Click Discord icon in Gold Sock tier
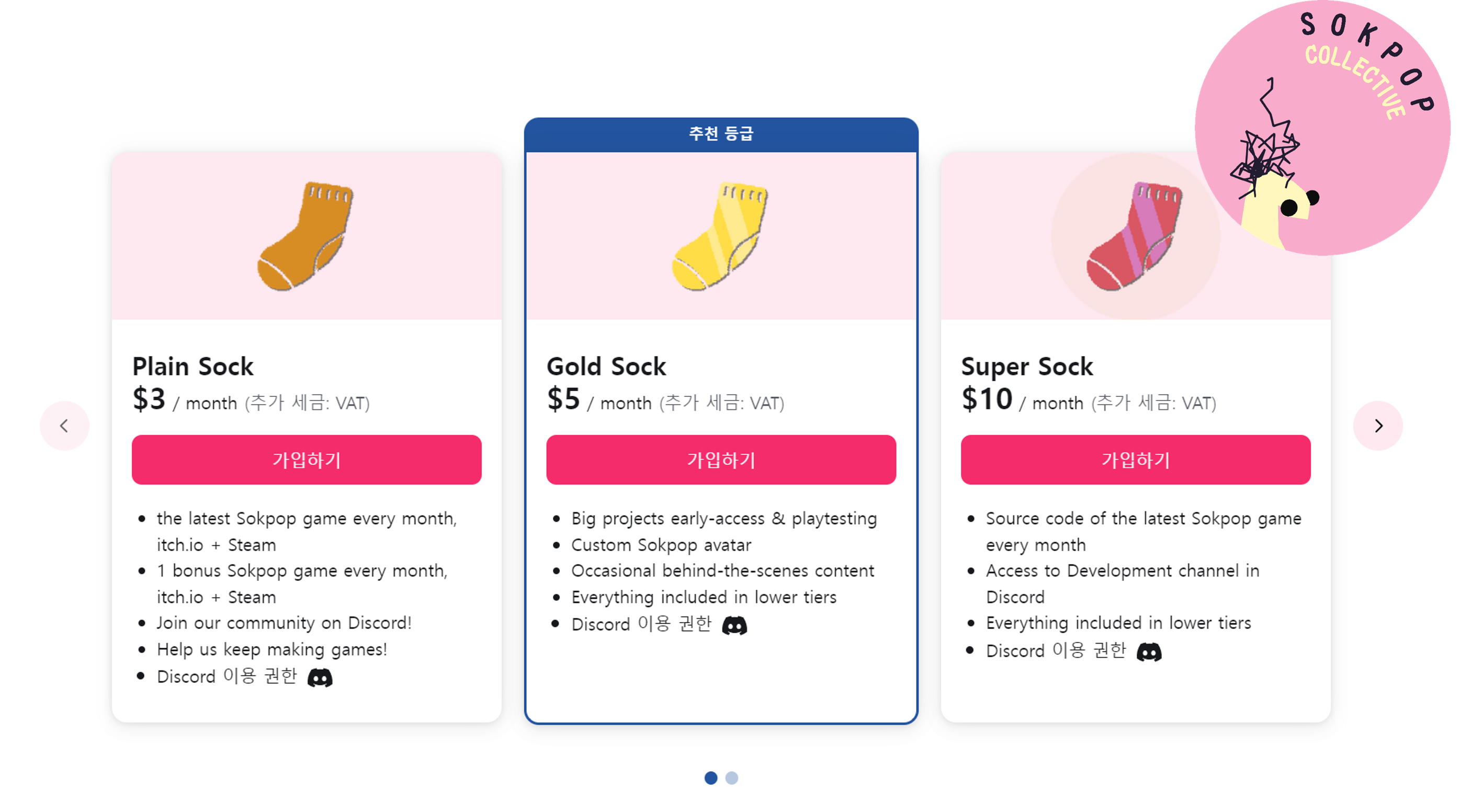The width and height of the screenshot is (1471, 812). tap(734, 625)
